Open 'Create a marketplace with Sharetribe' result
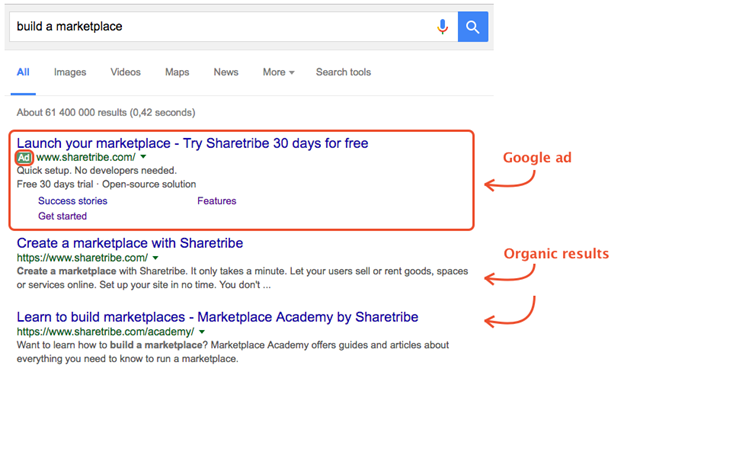This screenshot has height=460, width=739. (130, 243)
